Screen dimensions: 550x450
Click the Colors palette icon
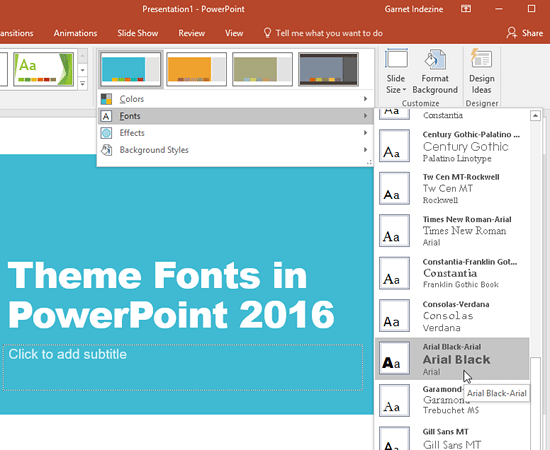106,99
